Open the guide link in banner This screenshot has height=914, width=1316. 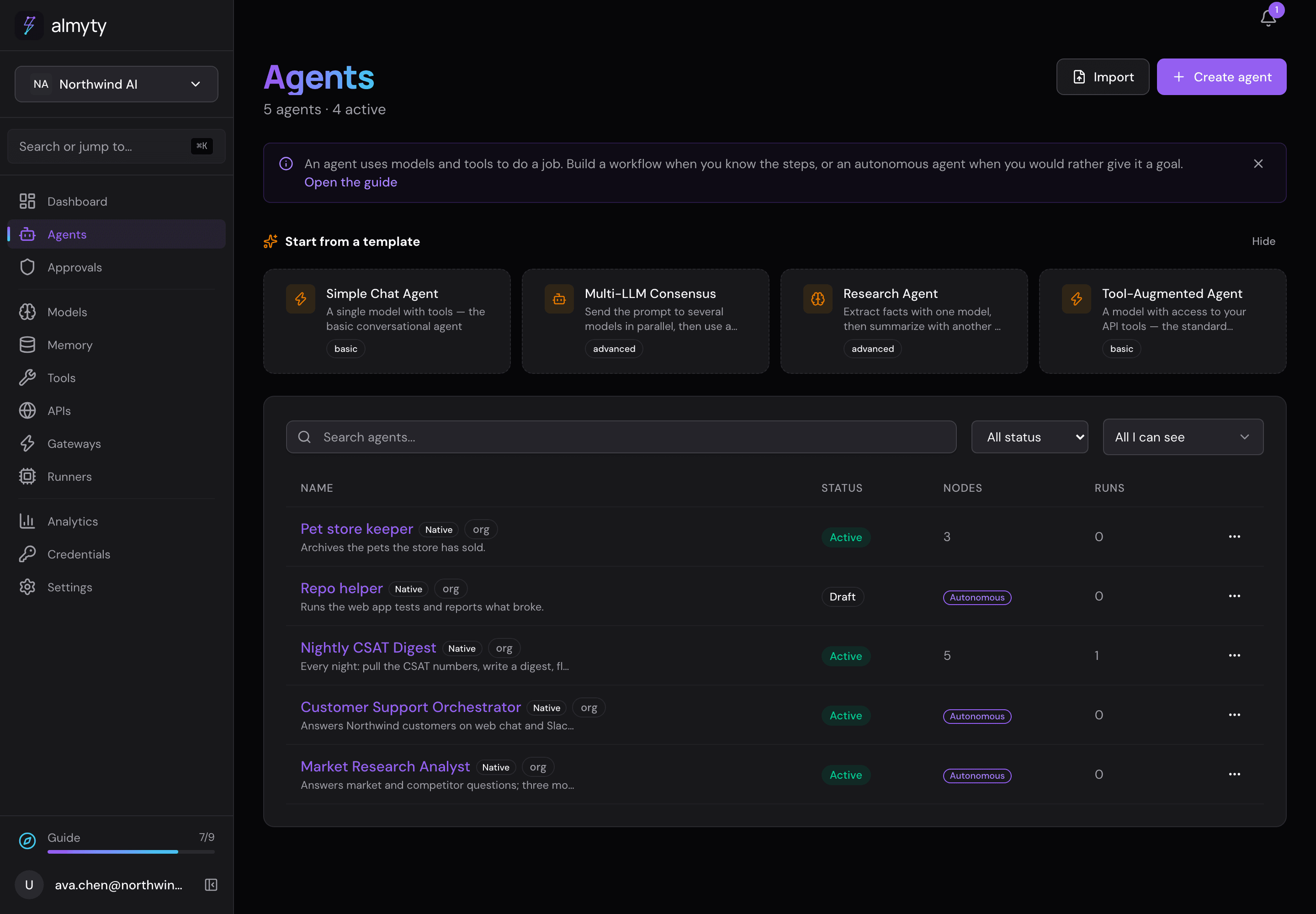tap(350, 182)
